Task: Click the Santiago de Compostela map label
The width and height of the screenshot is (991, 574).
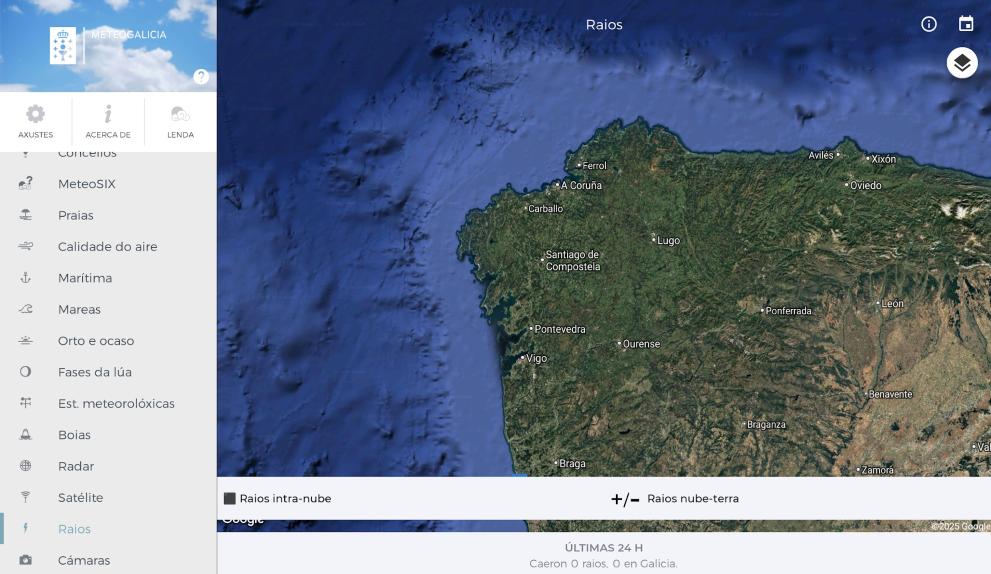Action: [x=573, y=260]
